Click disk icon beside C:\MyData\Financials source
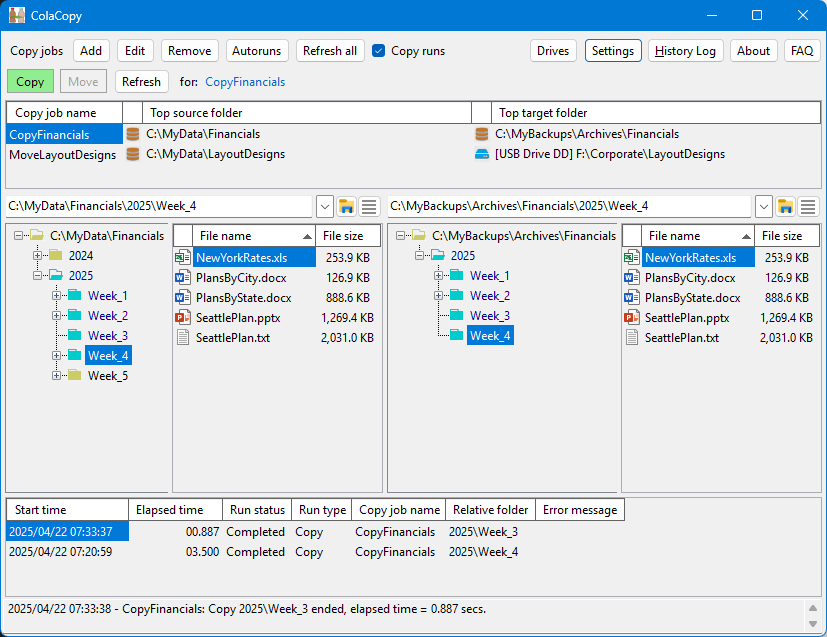This screenshot has width=827, height=637. click(133, 134)
